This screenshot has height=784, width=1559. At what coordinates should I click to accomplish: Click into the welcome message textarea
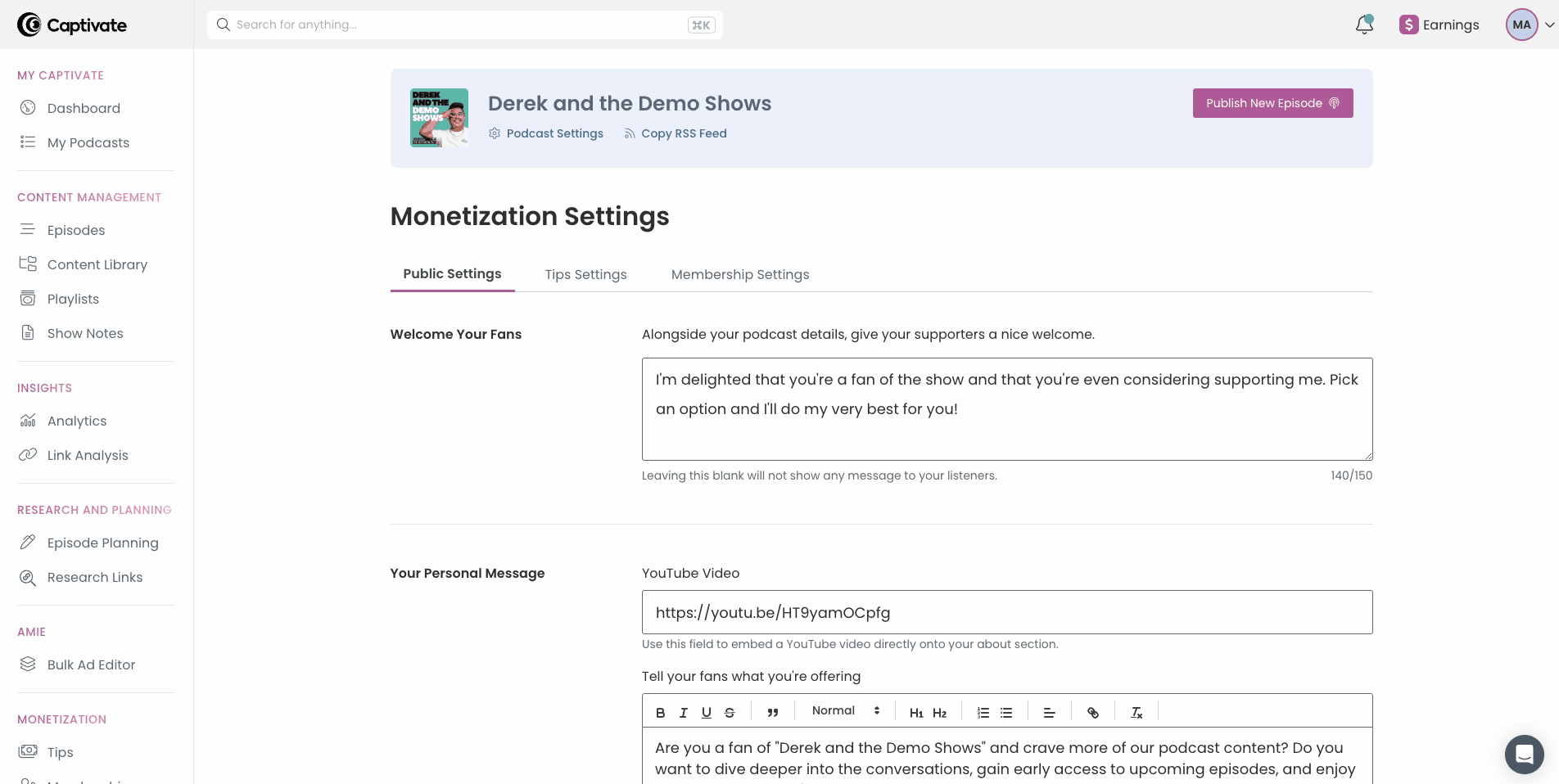pyautogui.click(x=1007, y=409)
